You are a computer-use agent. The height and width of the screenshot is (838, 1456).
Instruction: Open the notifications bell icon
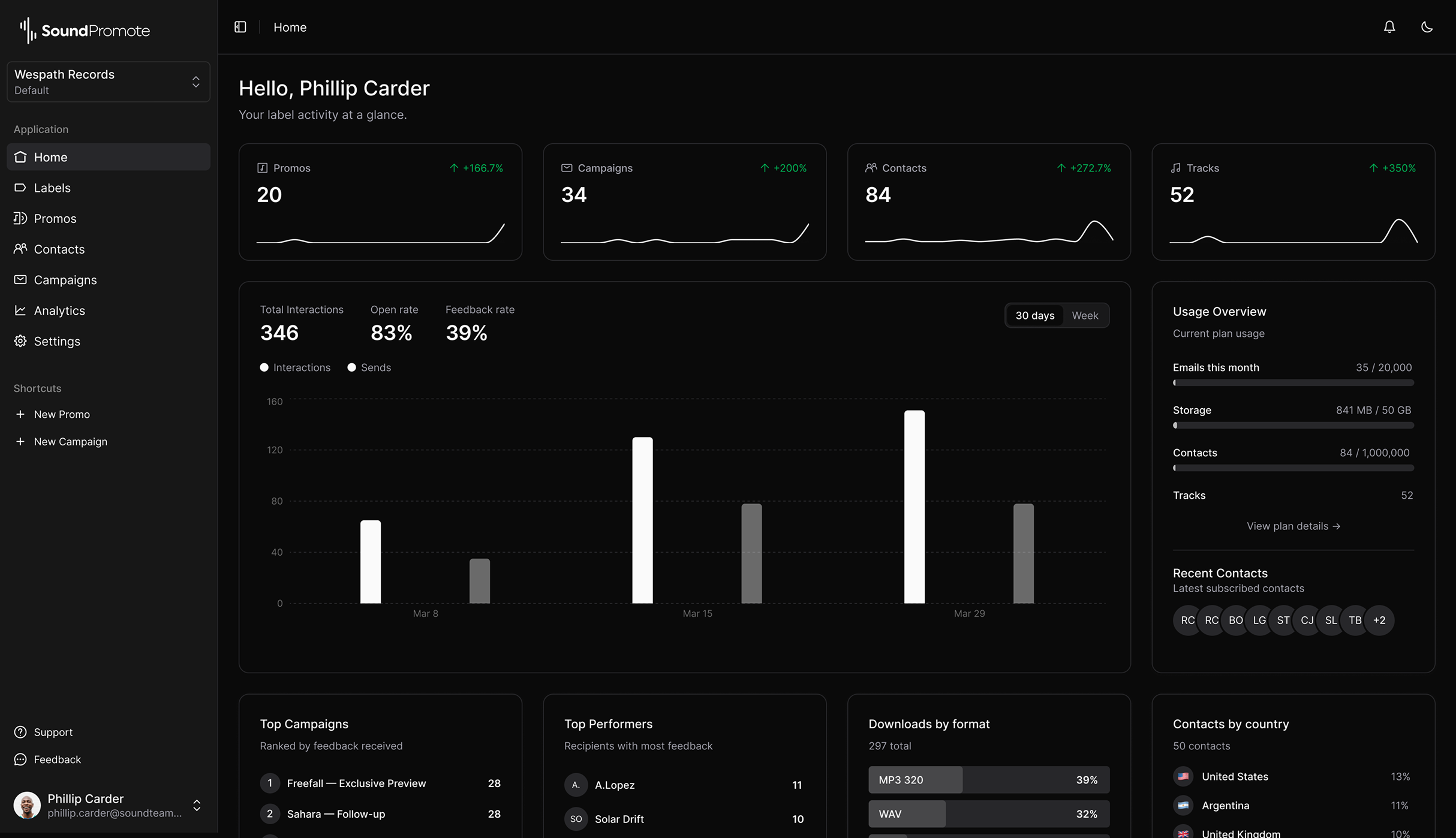click(1389, 26)
